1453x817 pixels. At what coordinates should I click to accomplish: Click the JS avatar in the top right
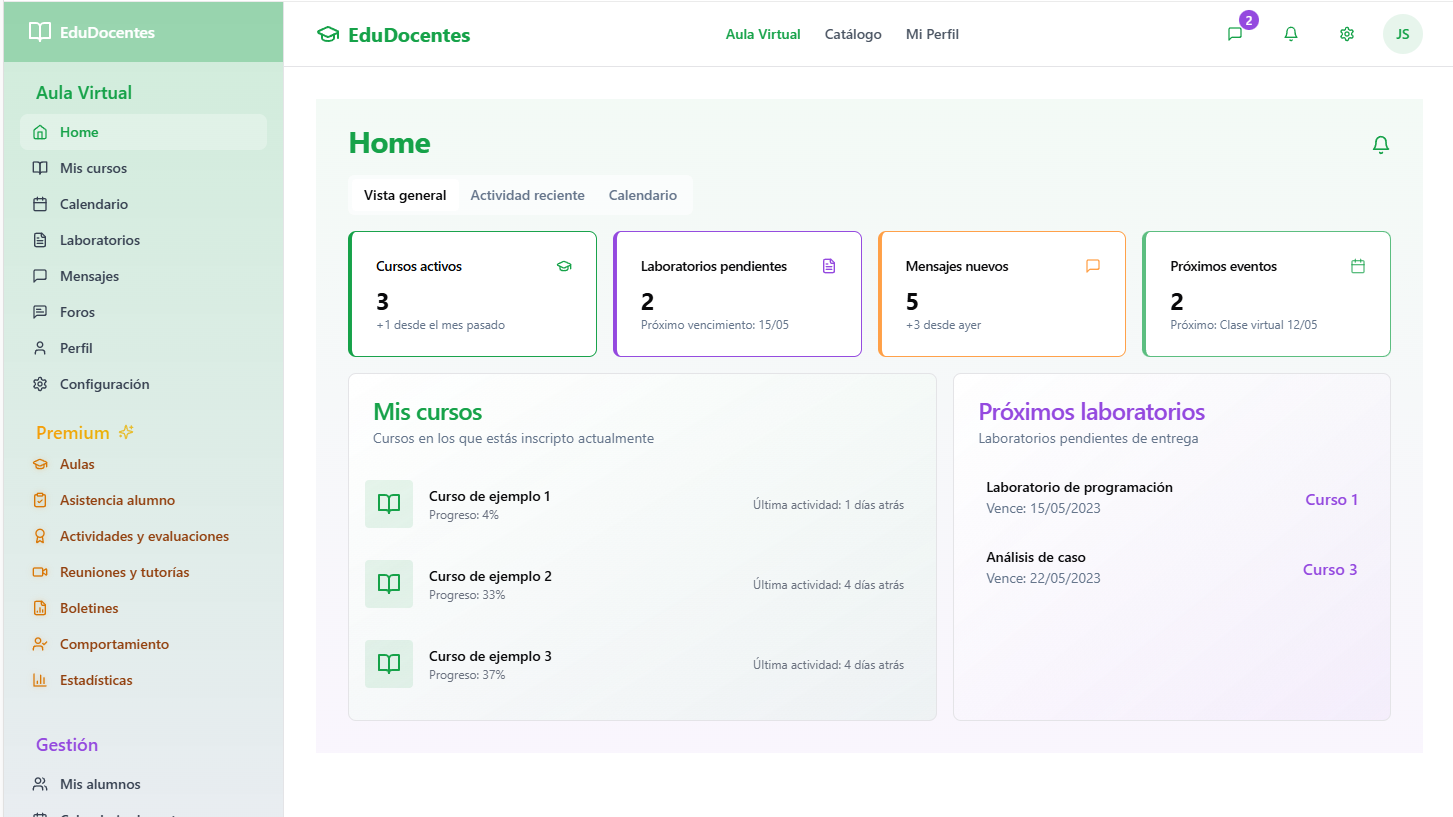(1402, 34)
